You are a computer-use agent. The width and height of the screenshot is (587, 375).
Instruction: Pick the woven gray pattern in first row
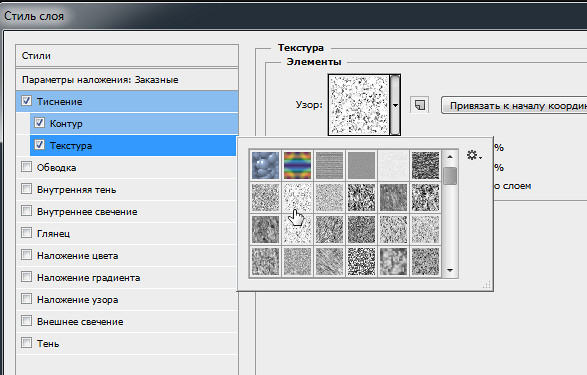tap(329, 165)
